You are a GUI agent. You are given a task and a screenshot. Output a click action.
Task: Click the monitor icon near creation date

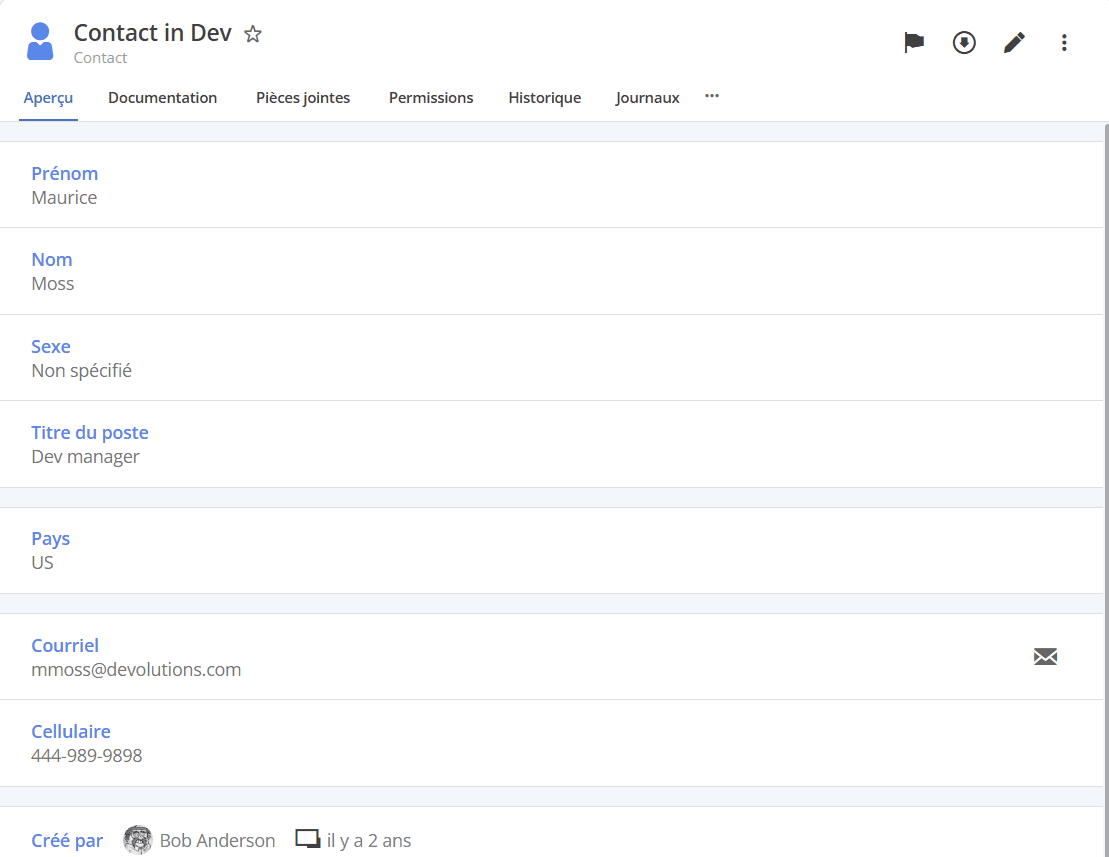pyautogui.click(x=307, y=840)
